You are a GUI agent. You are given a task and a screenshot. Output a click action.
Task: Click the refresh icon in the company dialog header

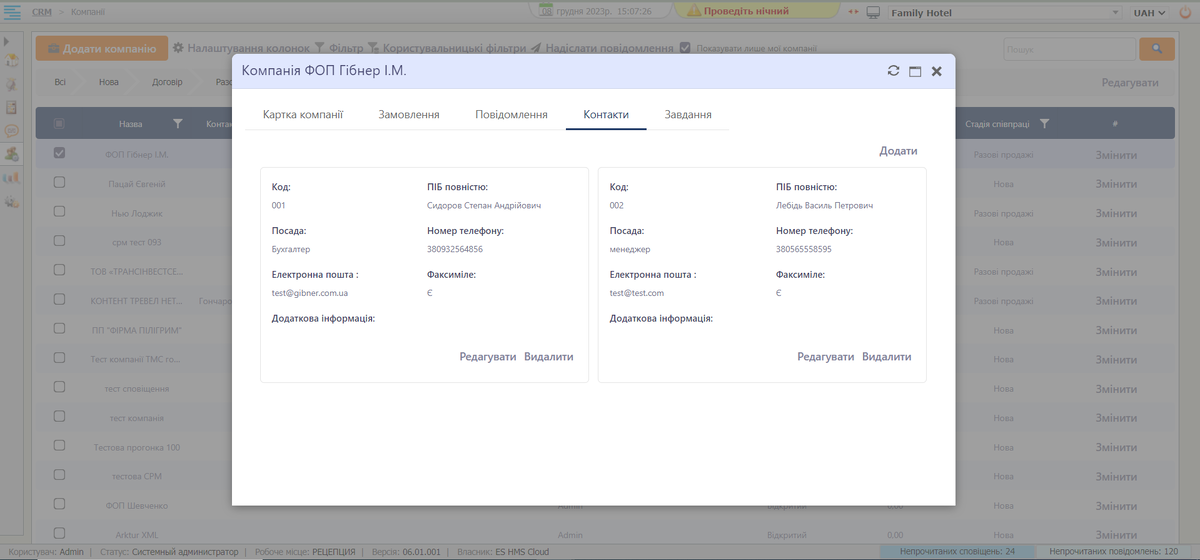893,71
